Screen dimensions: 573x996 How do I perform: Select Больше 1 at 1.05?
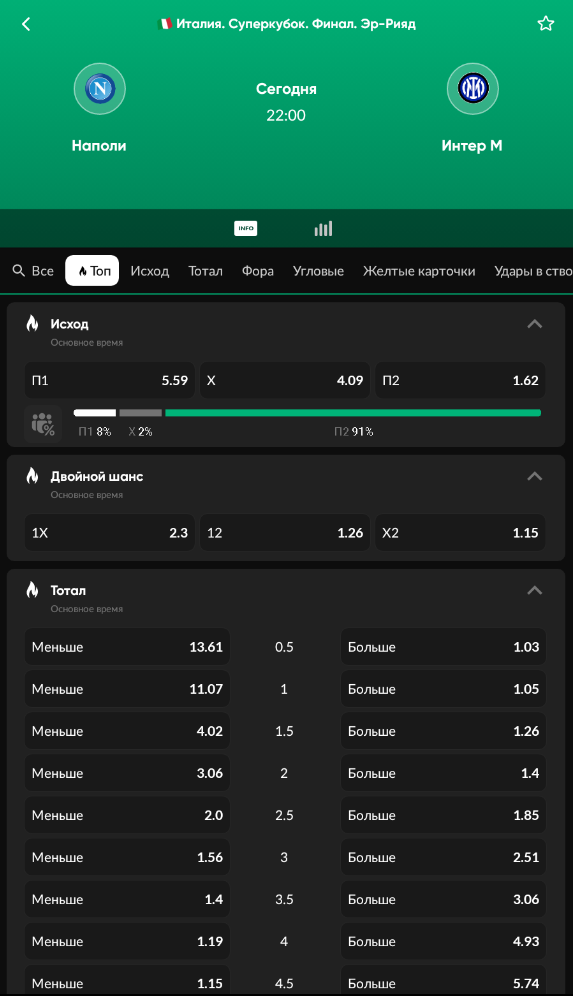(443, 689)
